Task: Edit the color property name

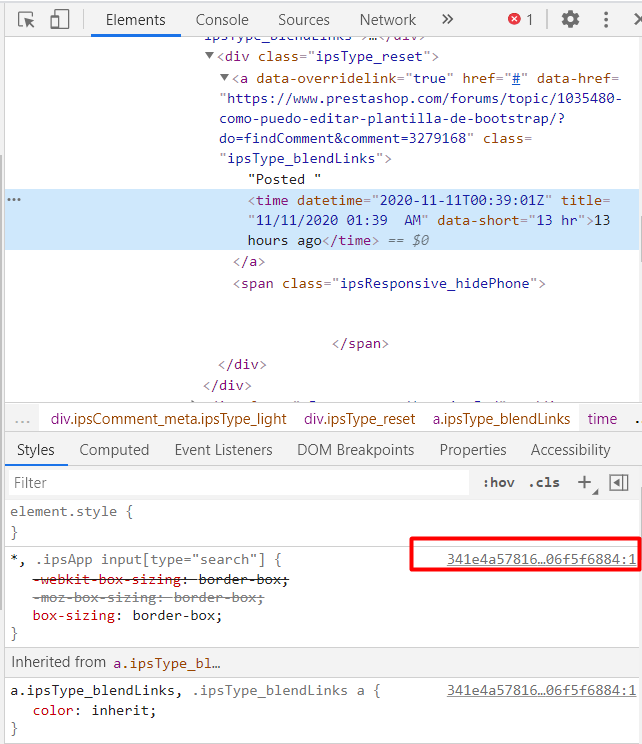Action: point(53,710)
